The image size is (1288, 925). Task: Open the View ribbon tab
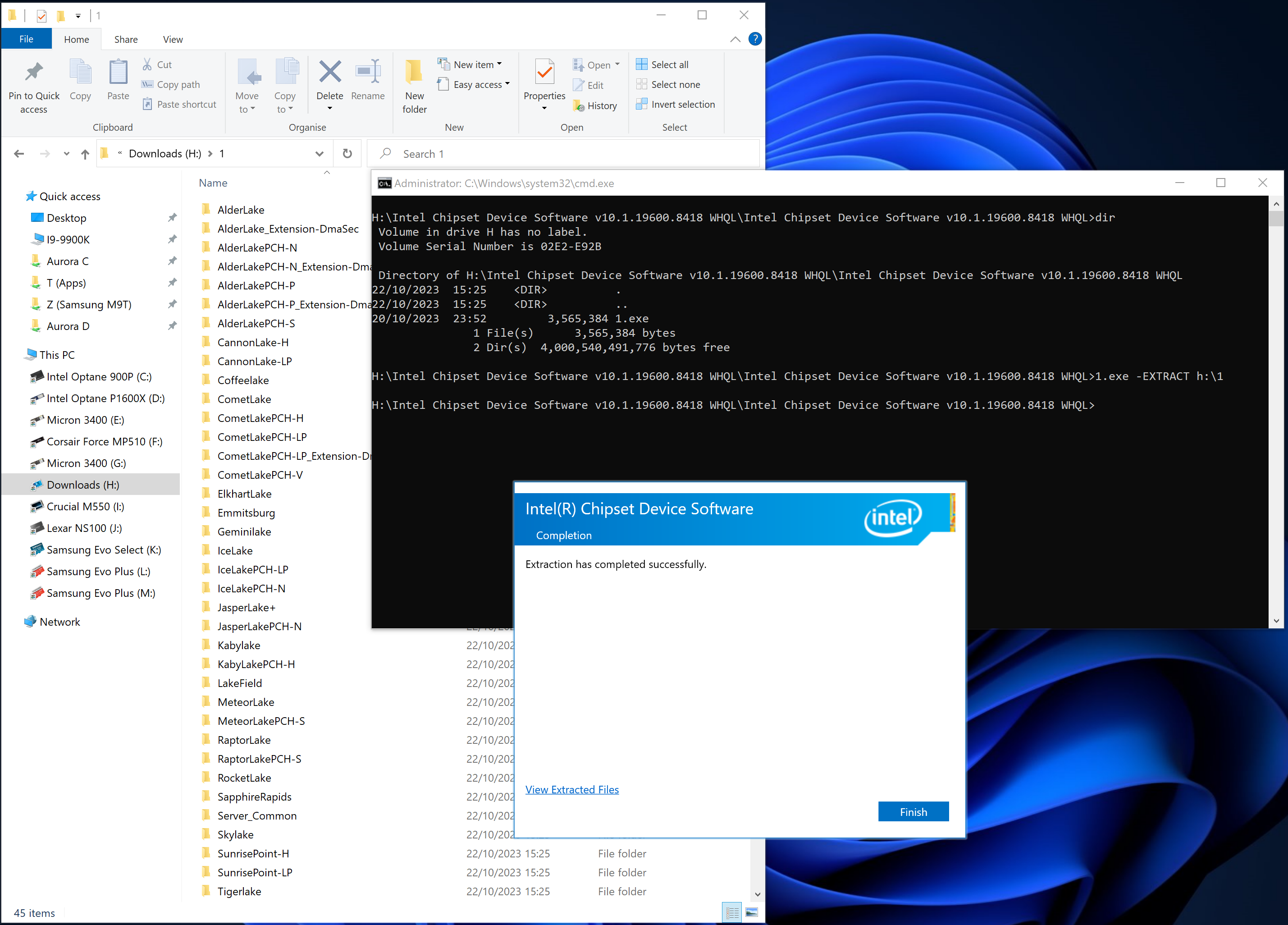(x=173, y=39)
